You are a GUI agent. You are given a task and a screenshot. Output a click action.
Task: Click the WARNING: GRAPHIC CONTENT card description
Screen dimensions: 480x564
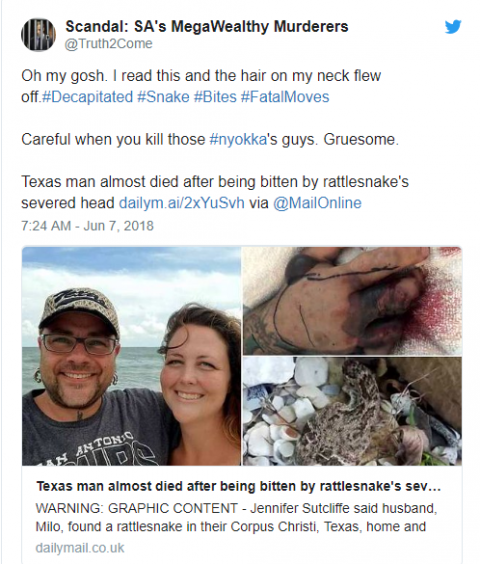tap(236, 517)
